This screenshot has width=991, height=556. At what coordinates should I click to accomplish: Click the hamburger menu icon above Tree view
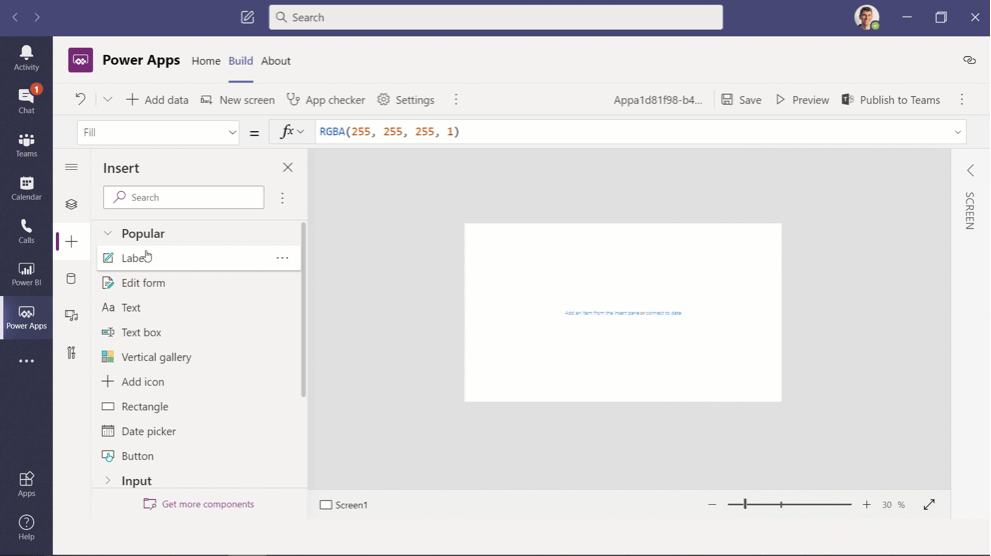point(71,168)
